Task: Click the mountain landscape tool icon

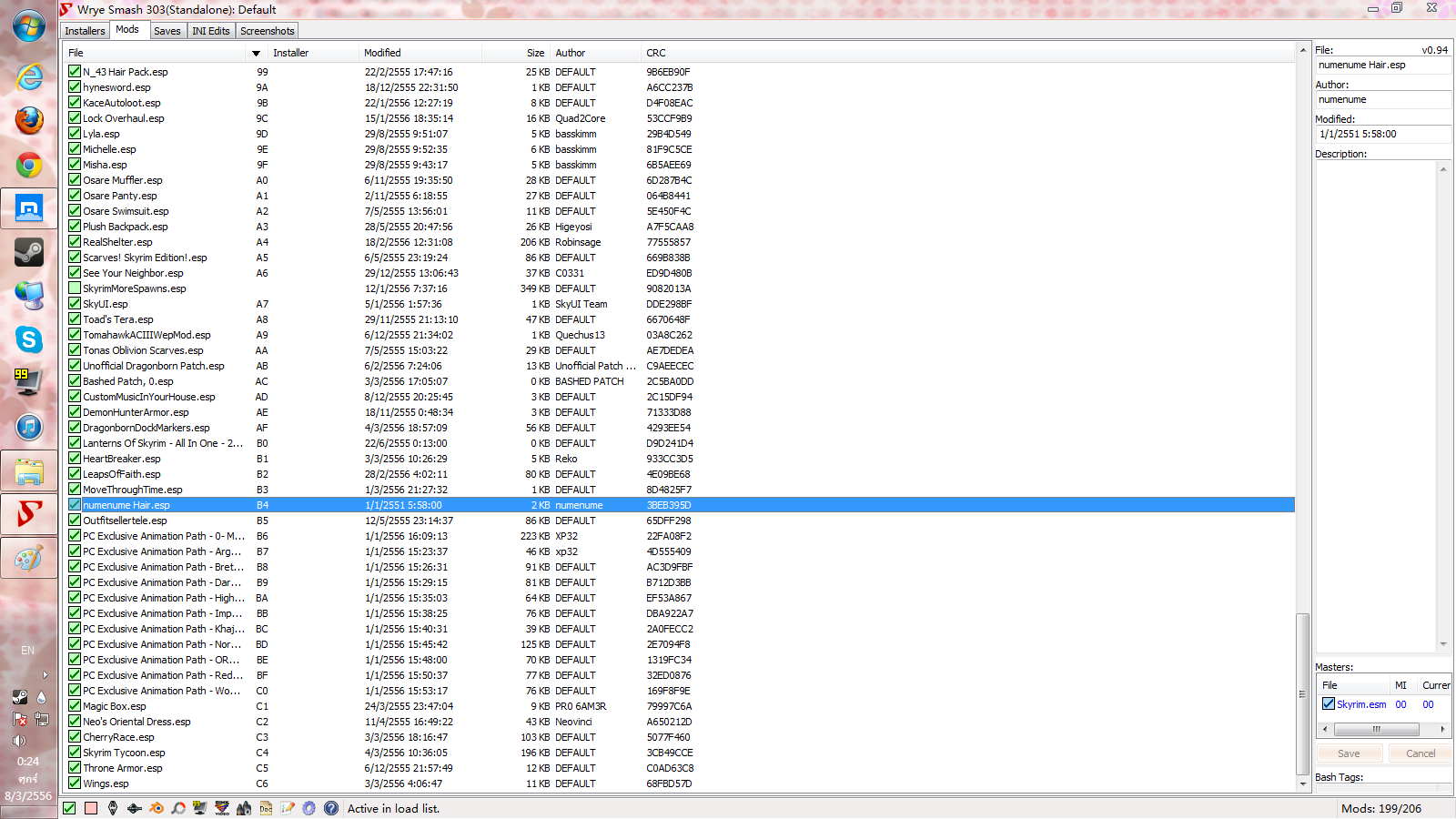Action: 244,808
